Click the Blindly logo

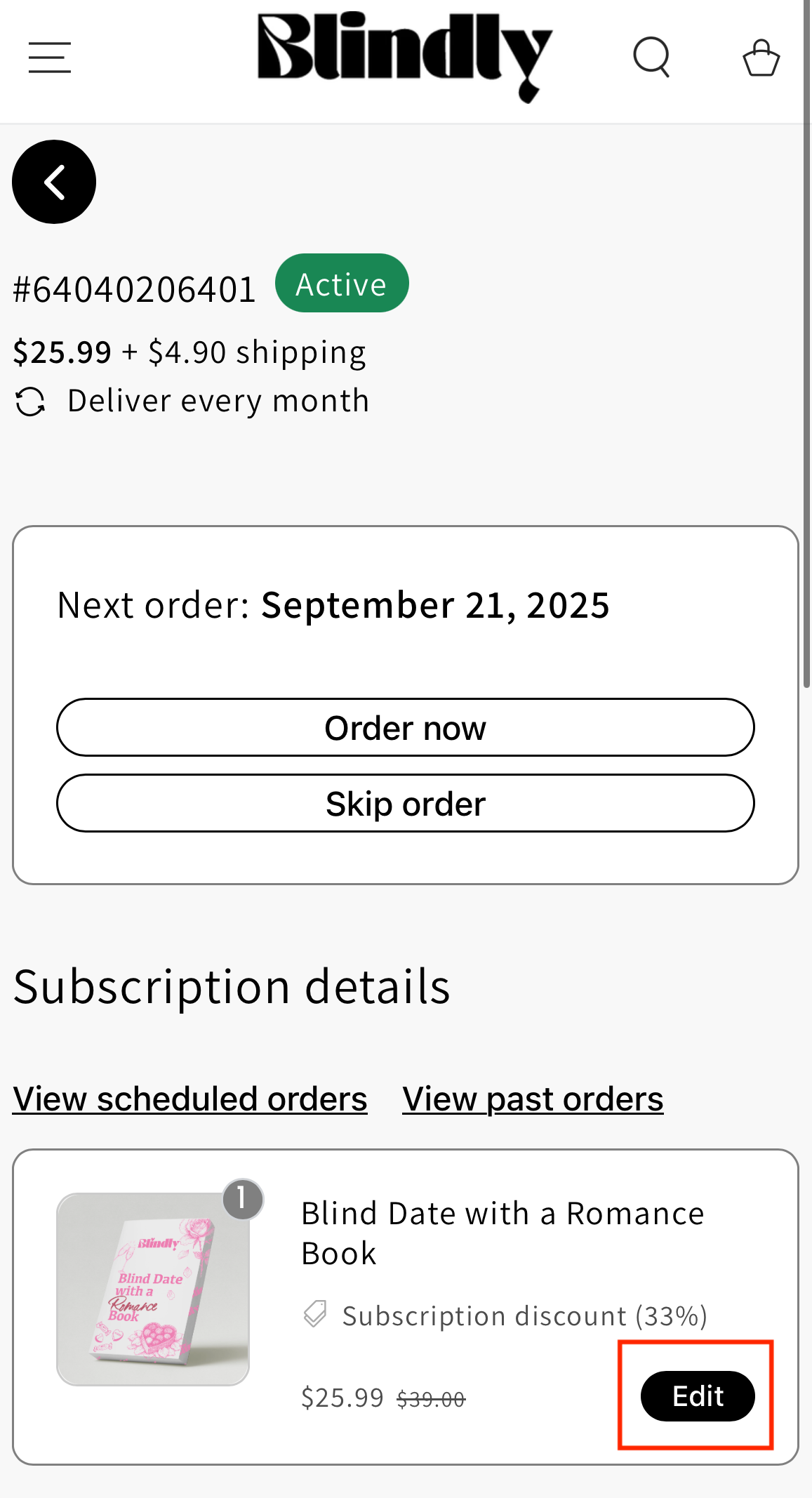[x=405, y=56]
